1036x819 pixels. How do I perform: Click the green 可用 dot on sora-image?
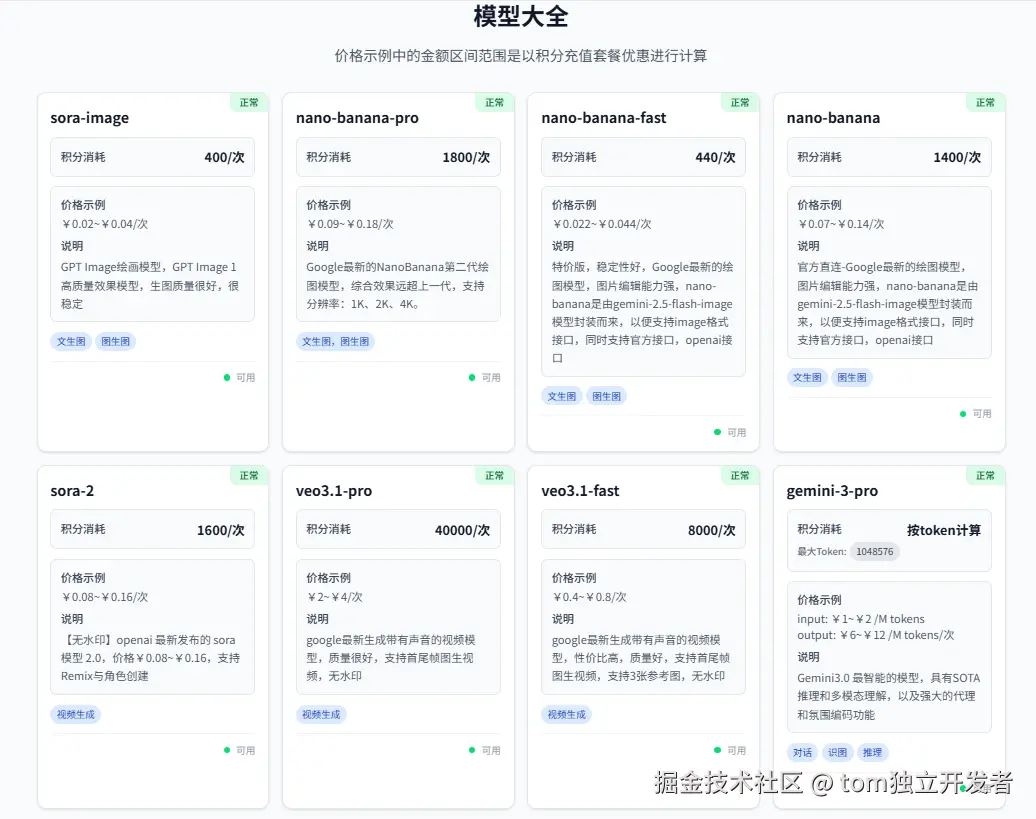click(227, 378)
